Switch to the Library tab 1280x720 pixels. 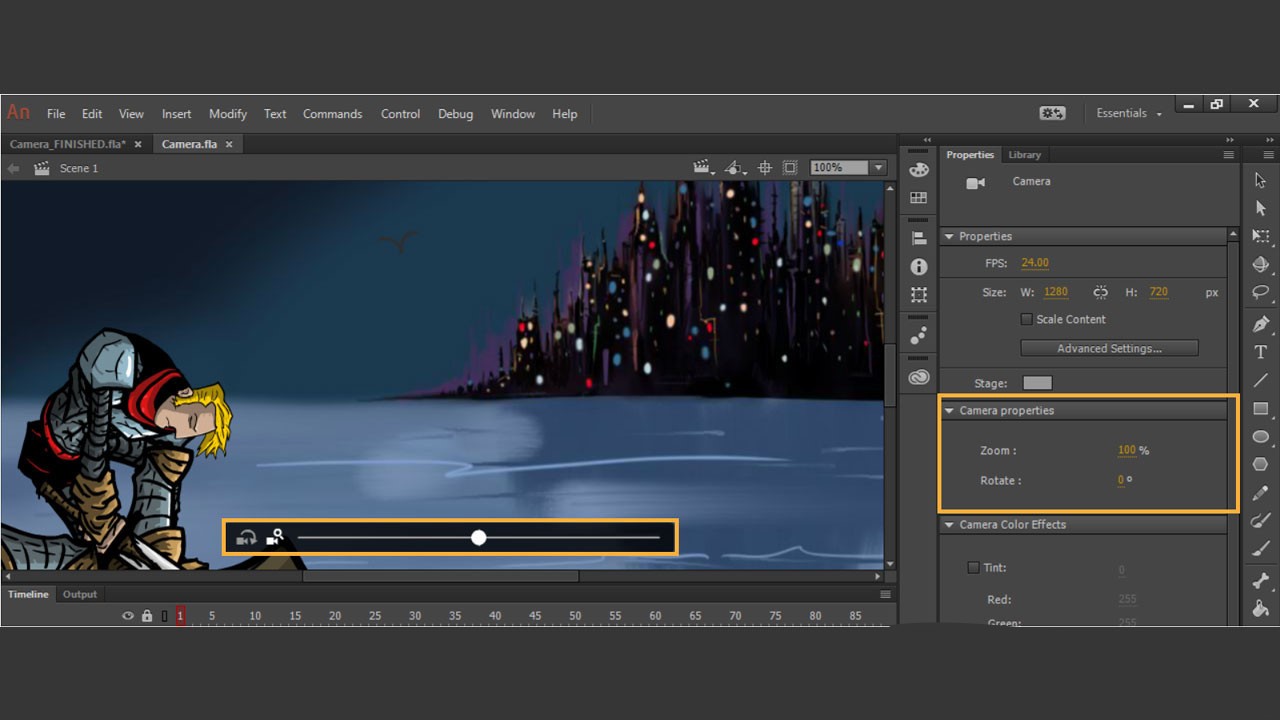[x=1024, y=155]
